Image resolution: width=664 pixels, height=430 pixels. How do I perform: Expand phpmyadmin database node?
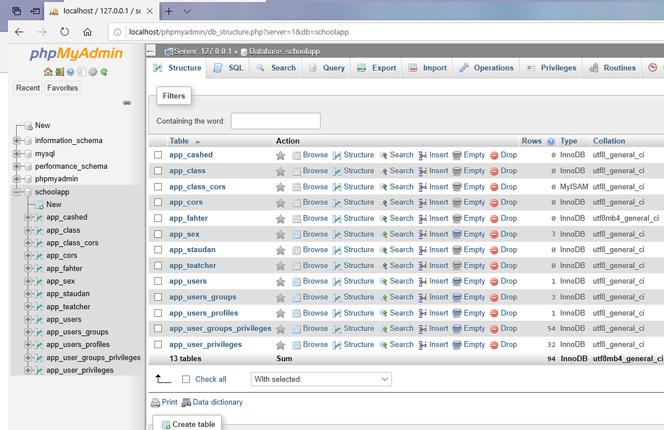point(17,179)
